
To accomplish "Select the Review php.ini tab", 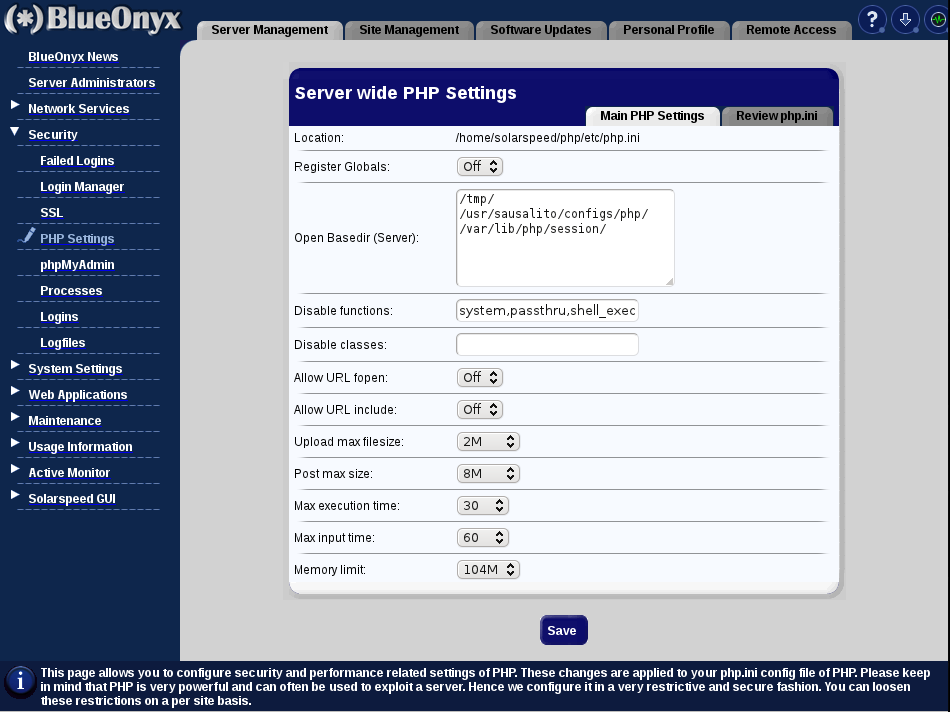I will [x=776, y=116].
